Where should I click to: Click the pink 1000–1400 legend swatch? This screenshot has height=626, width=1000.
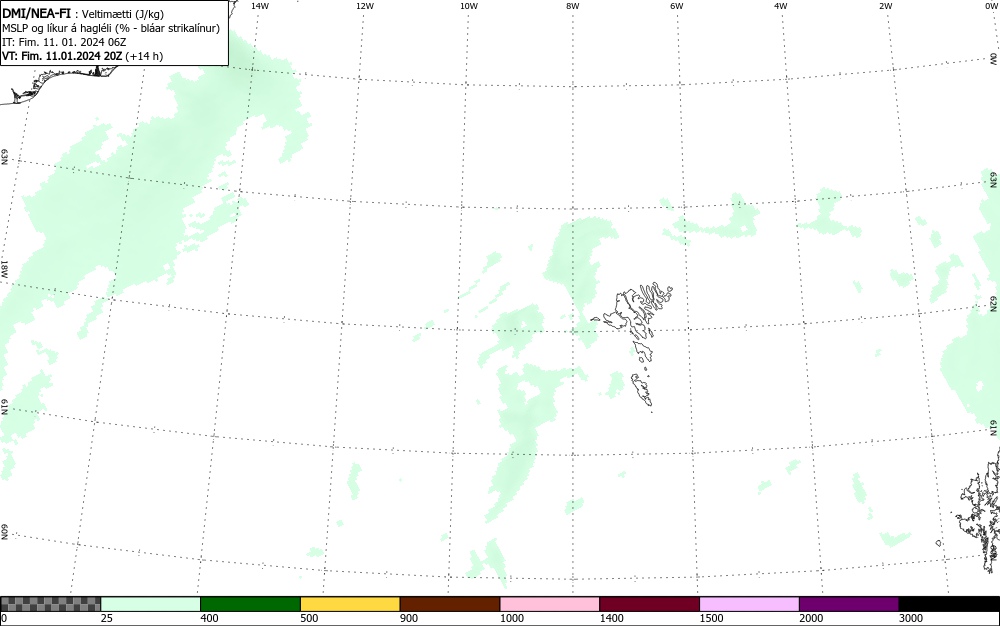[x=550, y=604]
